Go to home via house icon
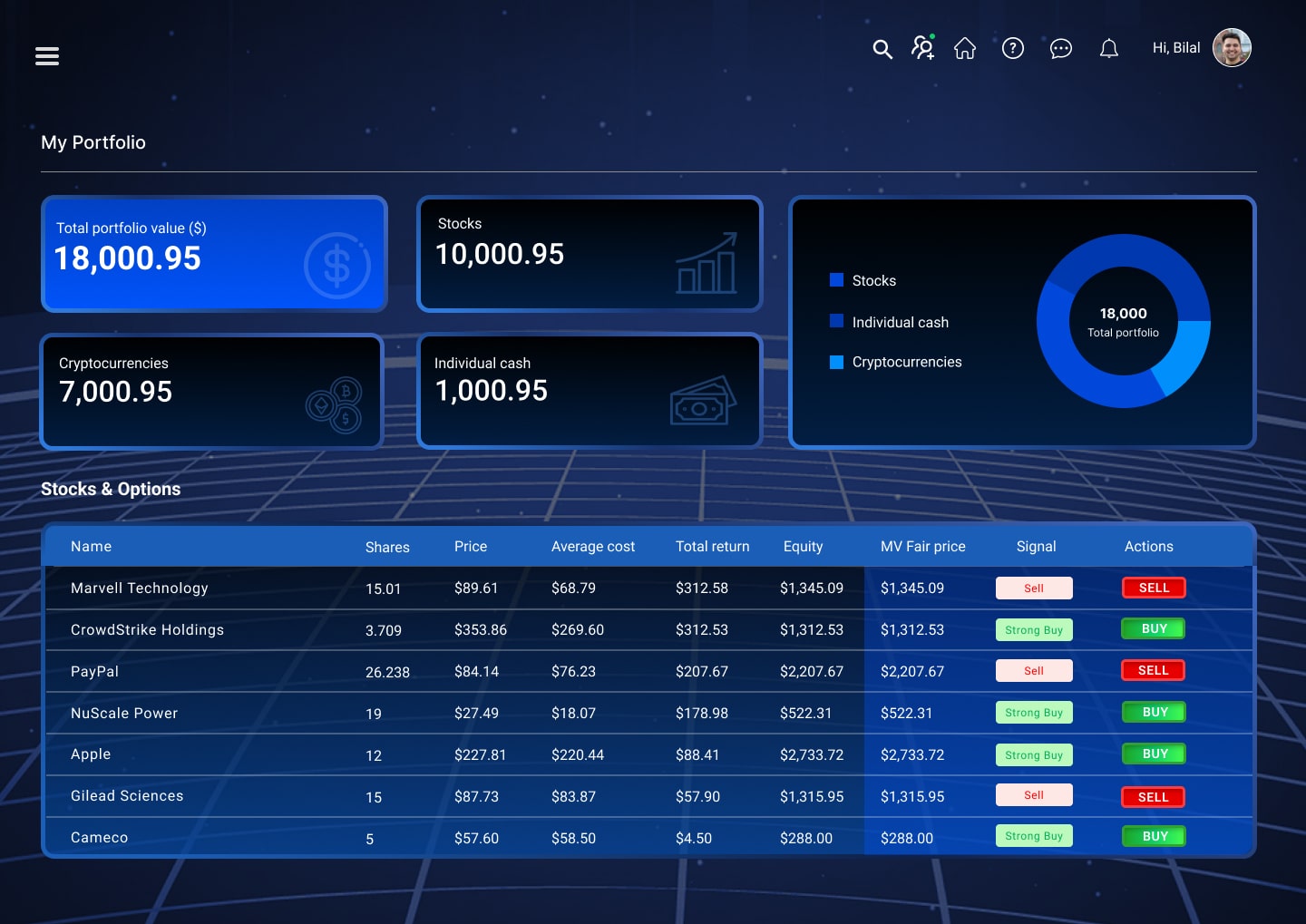The image size is (1306, 924). pyautogui.click(x=965, y=48)
